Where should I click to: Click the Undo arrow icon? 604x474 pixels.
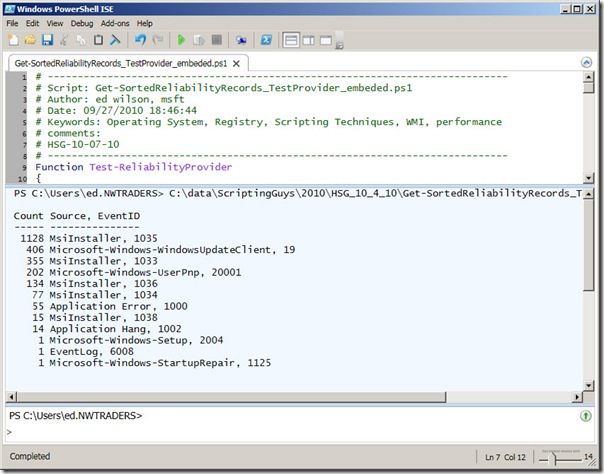click(140, 40)
